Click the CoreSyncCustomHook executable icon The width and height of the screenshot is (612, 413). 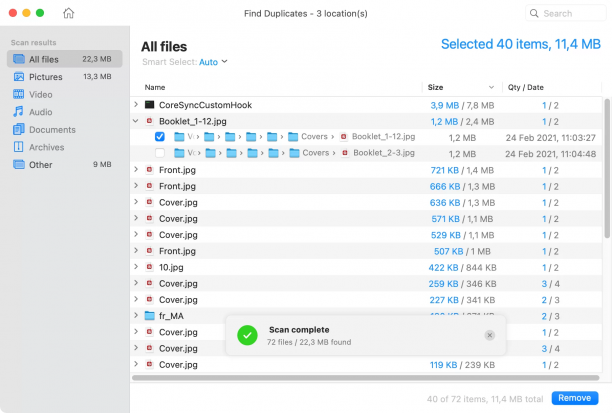149,105
